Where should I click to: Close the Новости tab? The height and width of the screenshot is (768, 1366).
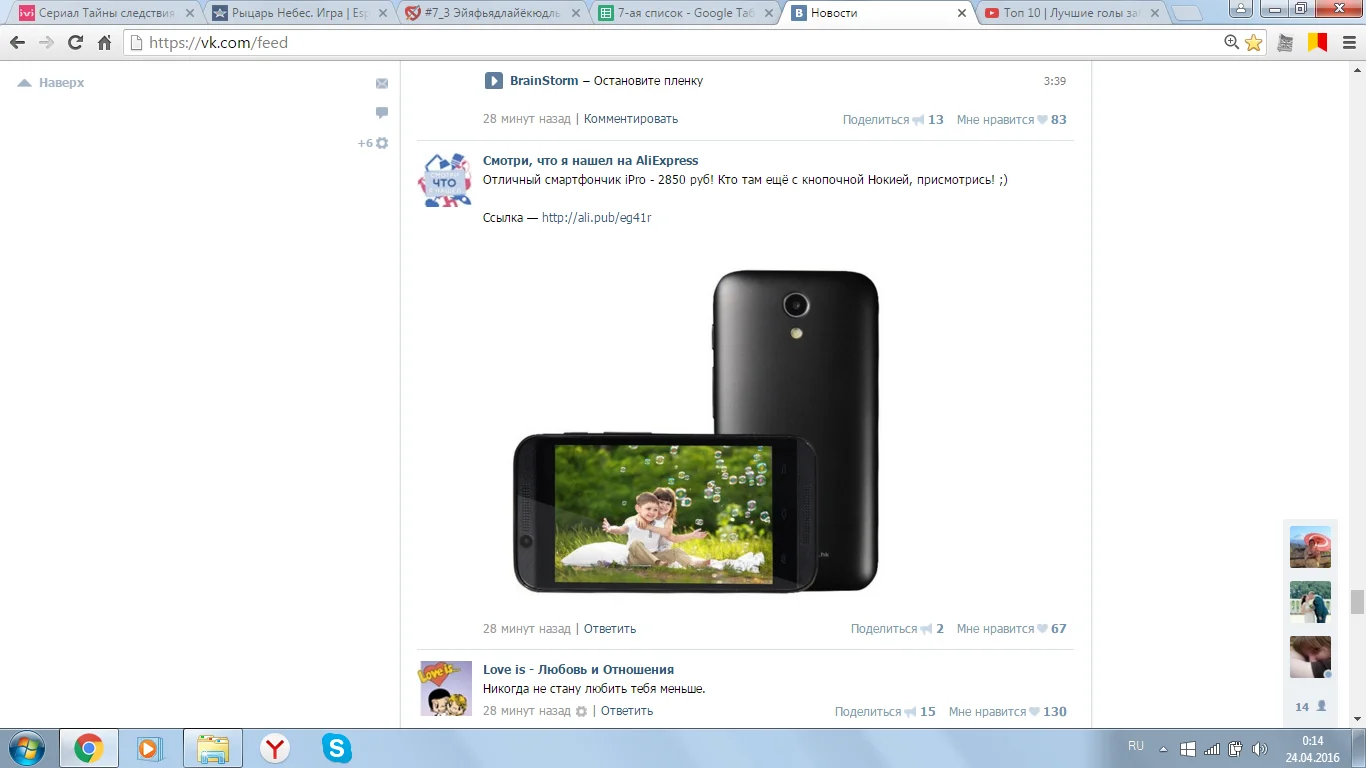pyautogui.click(x=962, y=13)
